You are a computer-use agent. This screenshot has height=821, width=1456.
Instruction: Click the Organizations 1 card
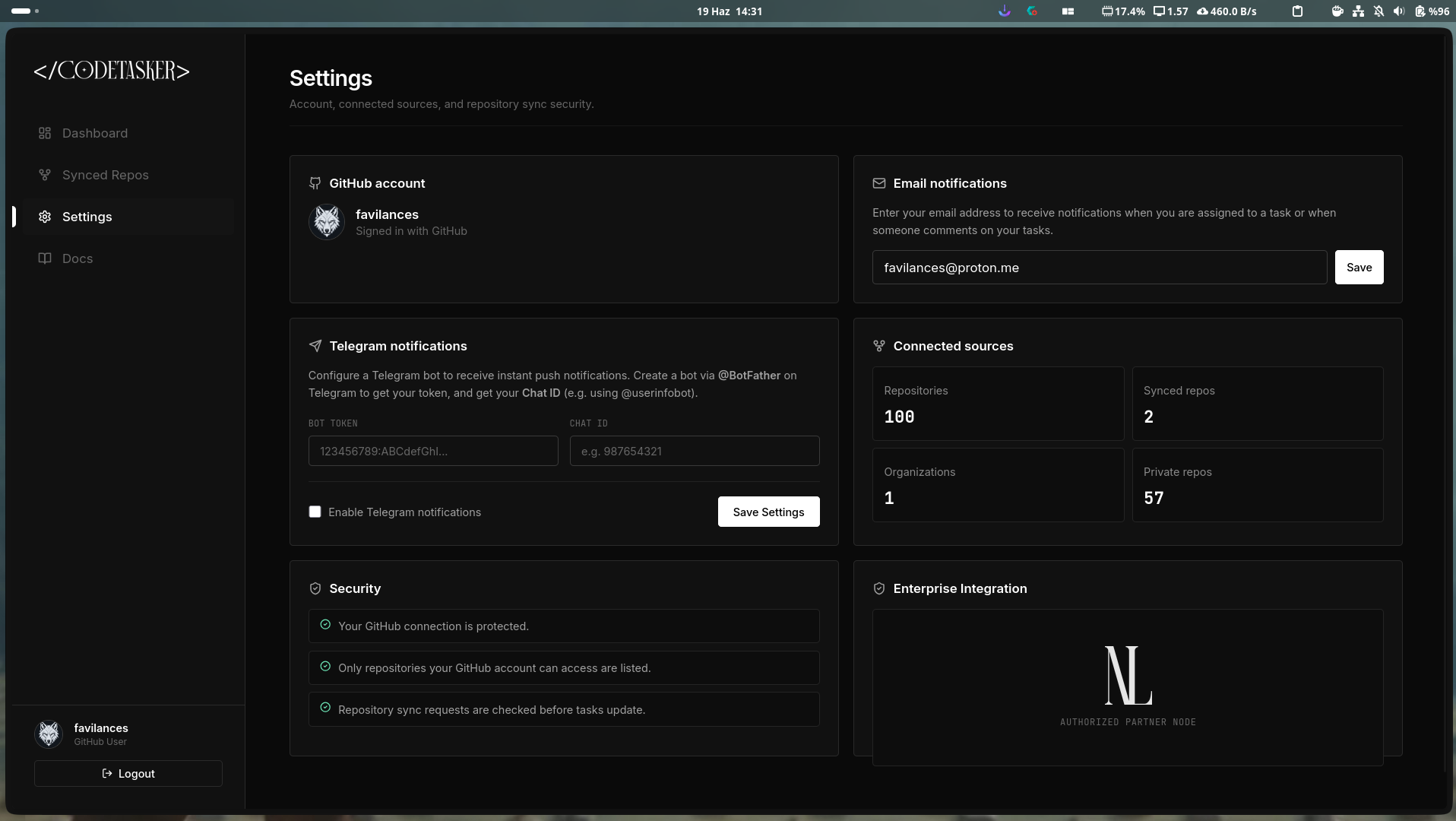[x=998, y=485]
